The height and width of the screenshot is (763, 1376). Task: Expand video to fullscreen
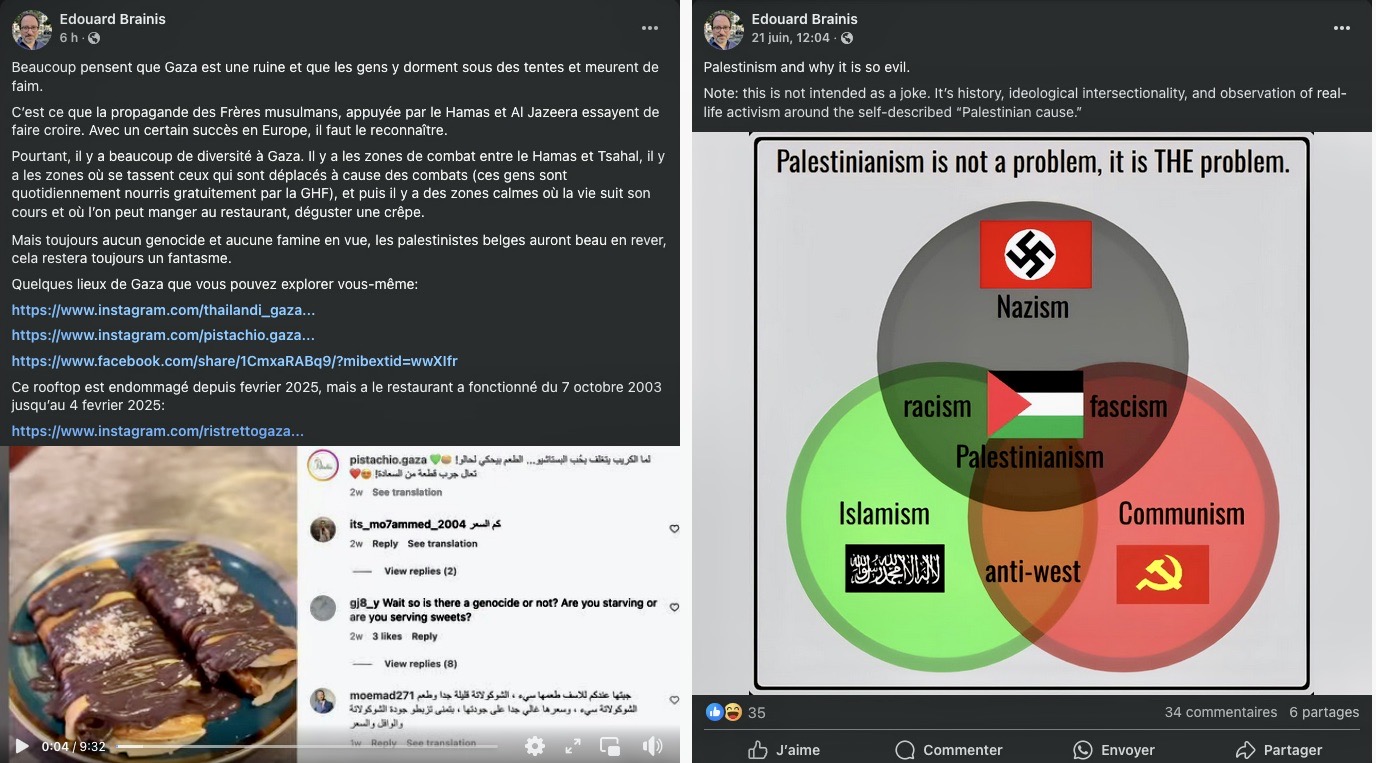click(573, 746)
